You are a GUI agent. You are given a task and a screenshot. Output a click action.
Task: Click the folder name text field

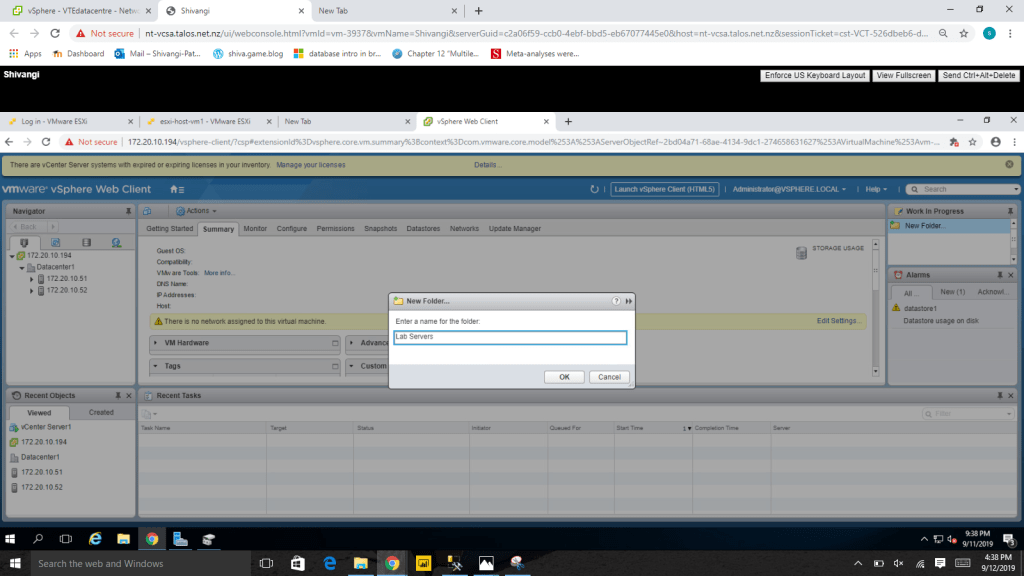(510, 337)
